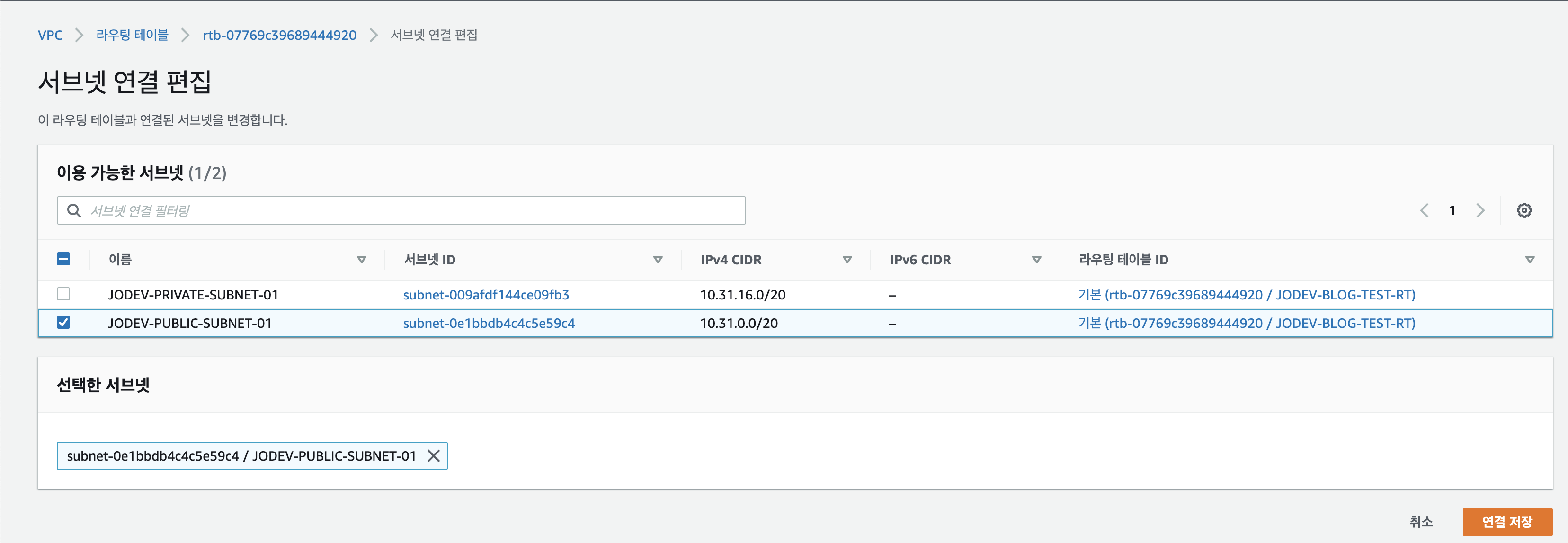The image size is (1568, 543).
Task: Open table preferences gear icon
Action: [1523, 210]
